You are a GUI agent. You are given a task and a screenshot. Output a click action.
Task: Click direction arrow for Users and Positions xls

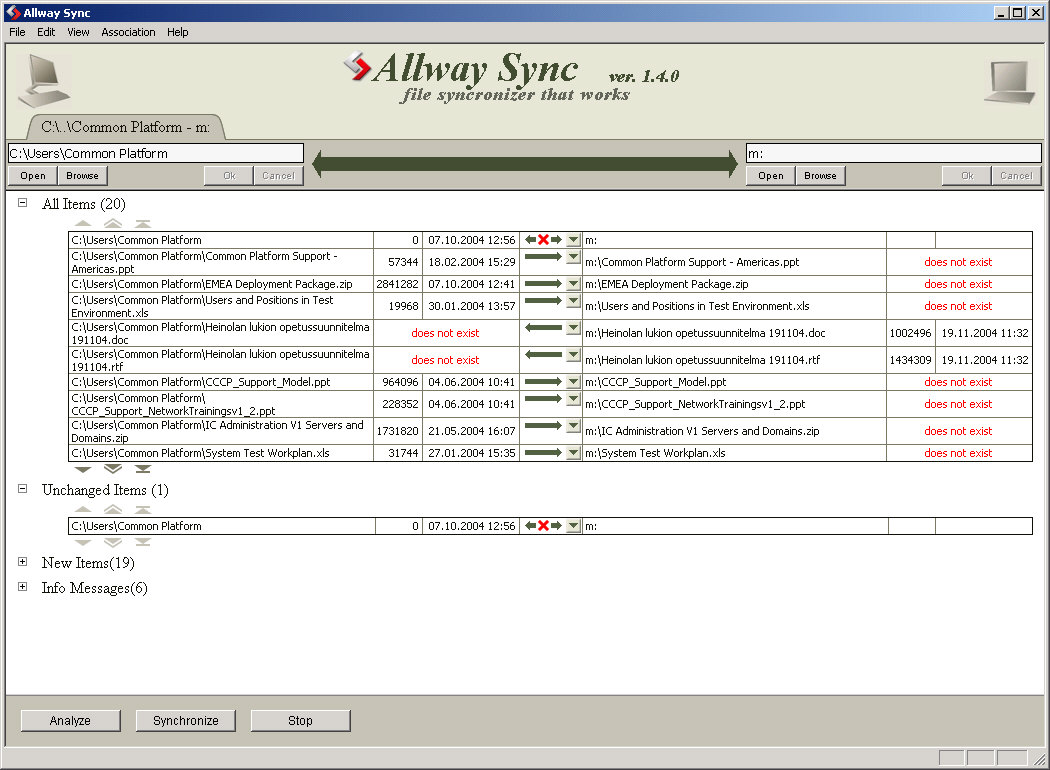point(543,301)
